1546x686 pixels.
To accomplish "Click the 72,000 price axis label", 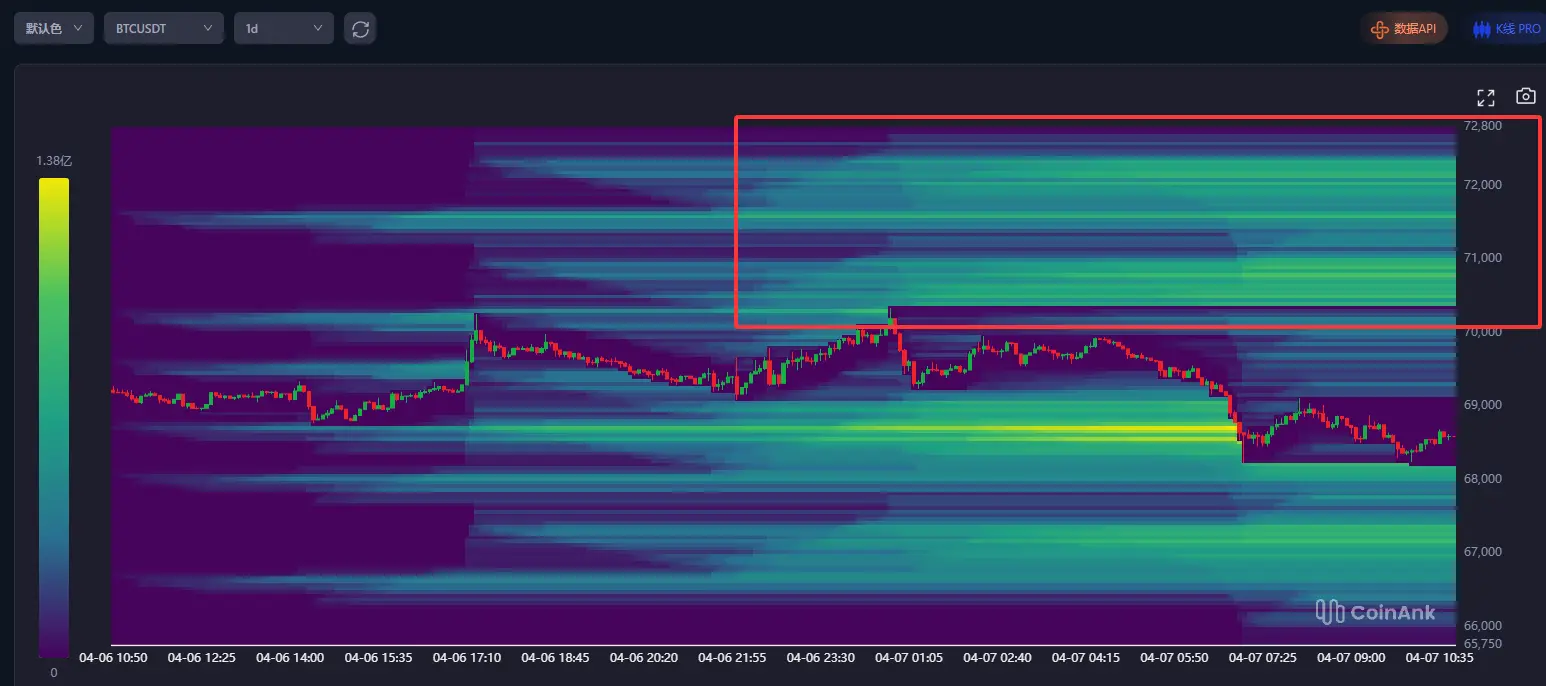I will [x=1482, y=185].
